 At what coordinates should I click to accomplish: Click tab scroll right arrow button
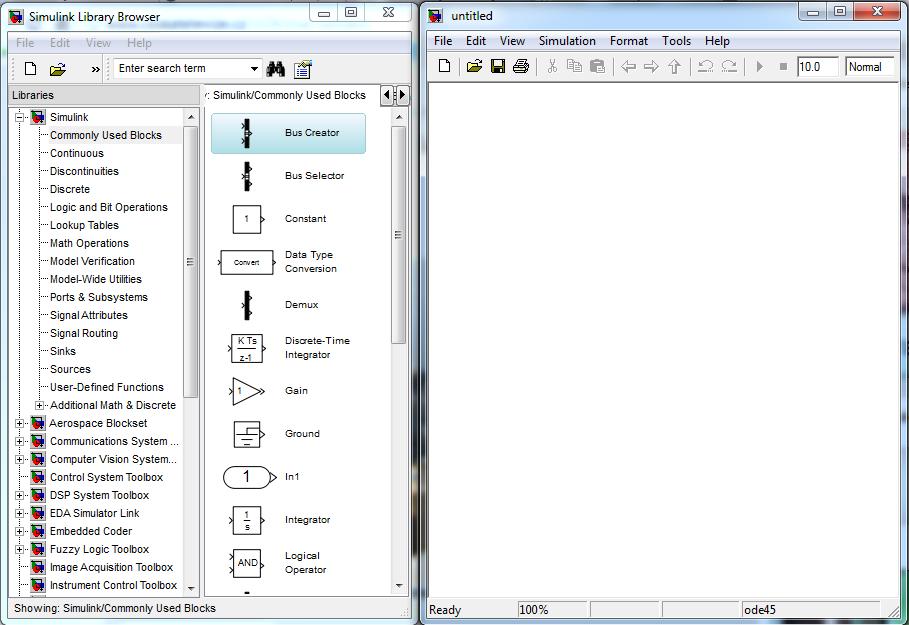click(x=402, y=95)
